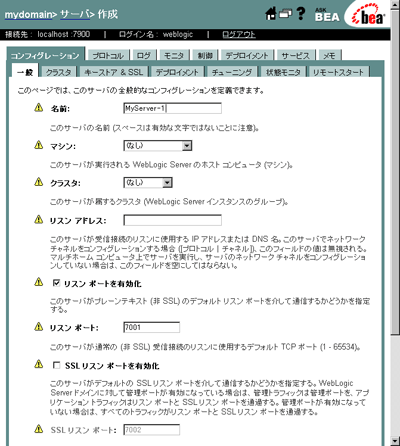Screen dimensions: 400x446
Task: Open the リモートスタート sub-tab
Action: click(338, 72)
